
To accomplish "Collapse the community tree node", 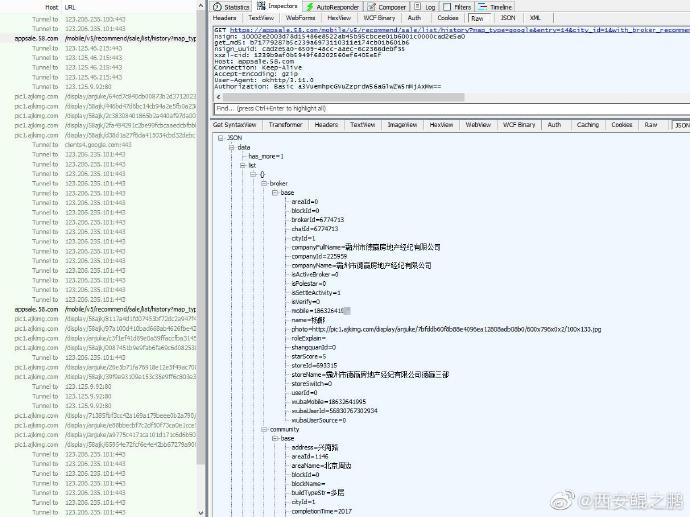I will [264, 429].
